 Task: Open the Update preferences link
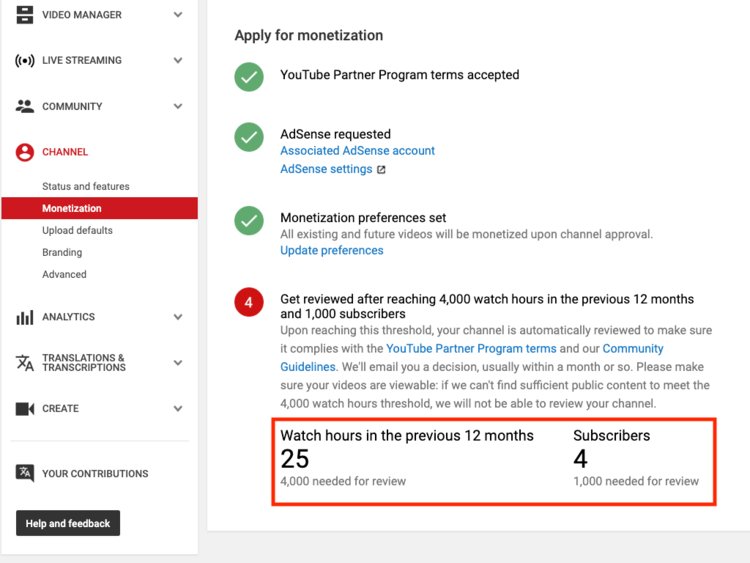tap(331, 251)
